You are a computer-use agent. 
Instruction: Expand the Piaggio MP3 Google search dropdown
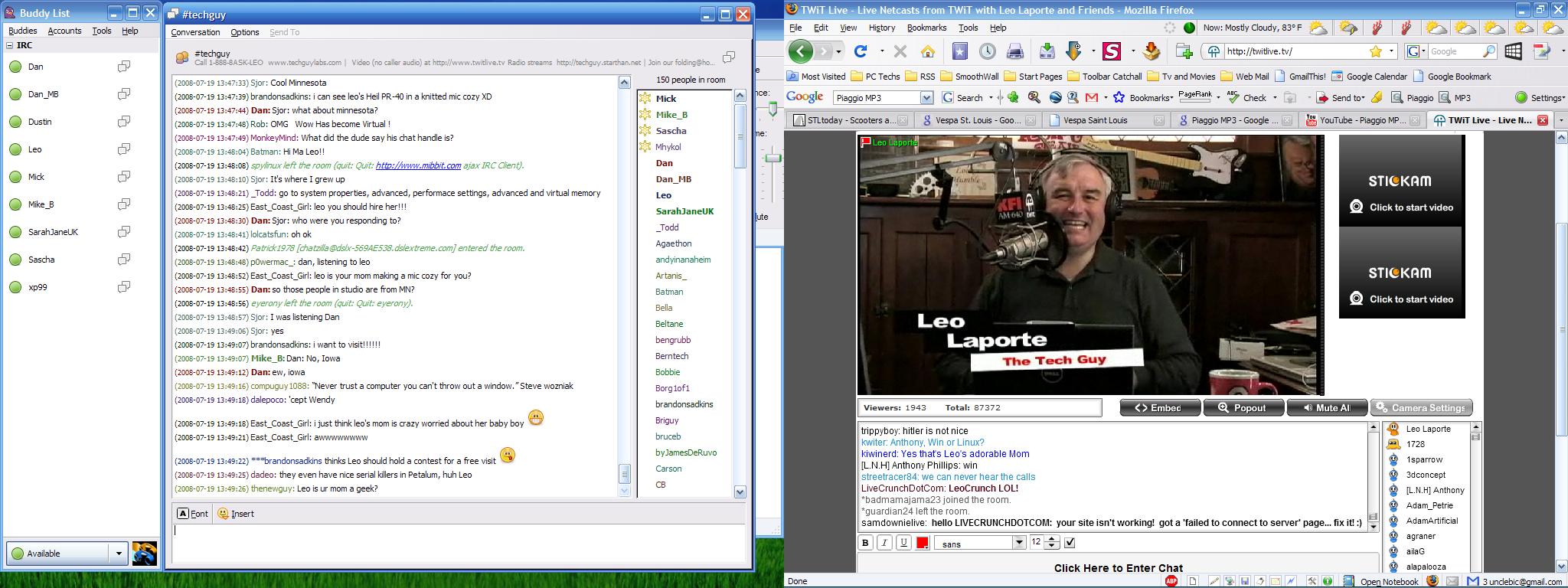pos(926,97)
